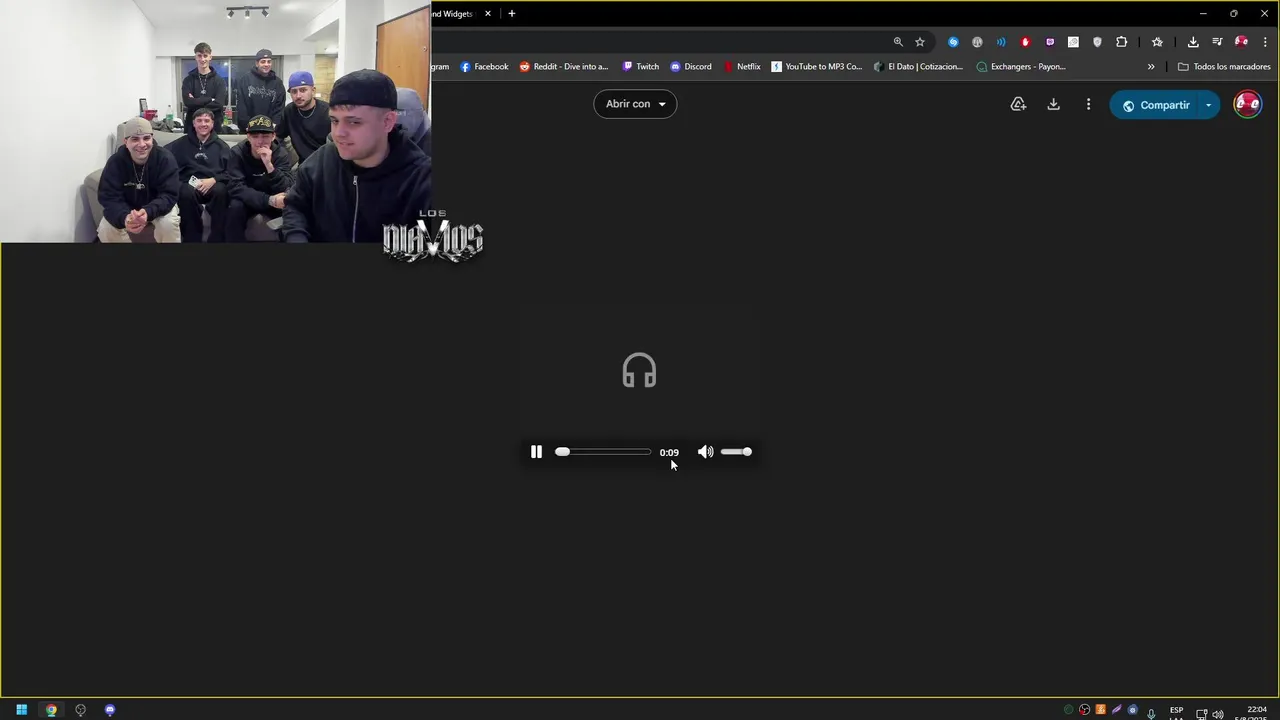The height and width of the screenshot is (720, 1280).
Task: Open the grey shield extension icon
Action: click(1097, 42)
